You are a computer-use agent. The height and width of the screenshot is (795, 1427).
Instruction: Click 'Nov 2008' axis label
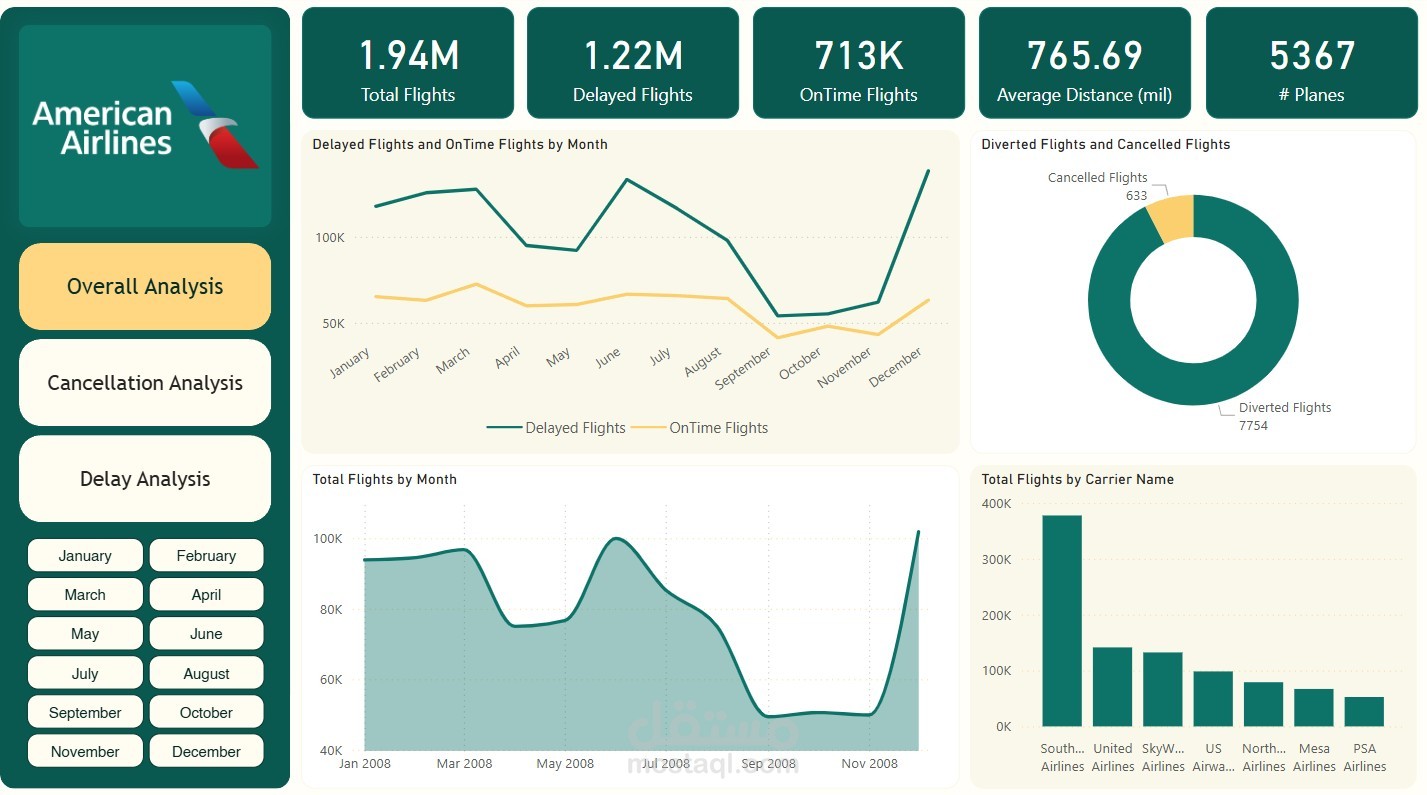coord(869,763)
